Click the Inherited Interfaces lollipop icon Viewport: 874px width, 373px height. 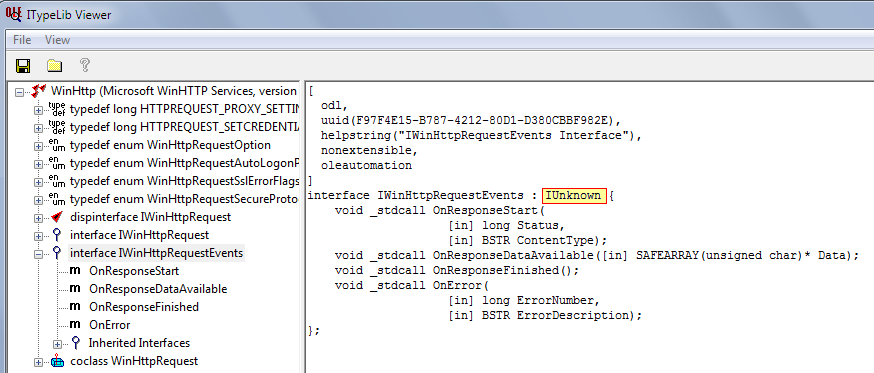(76, 343)
